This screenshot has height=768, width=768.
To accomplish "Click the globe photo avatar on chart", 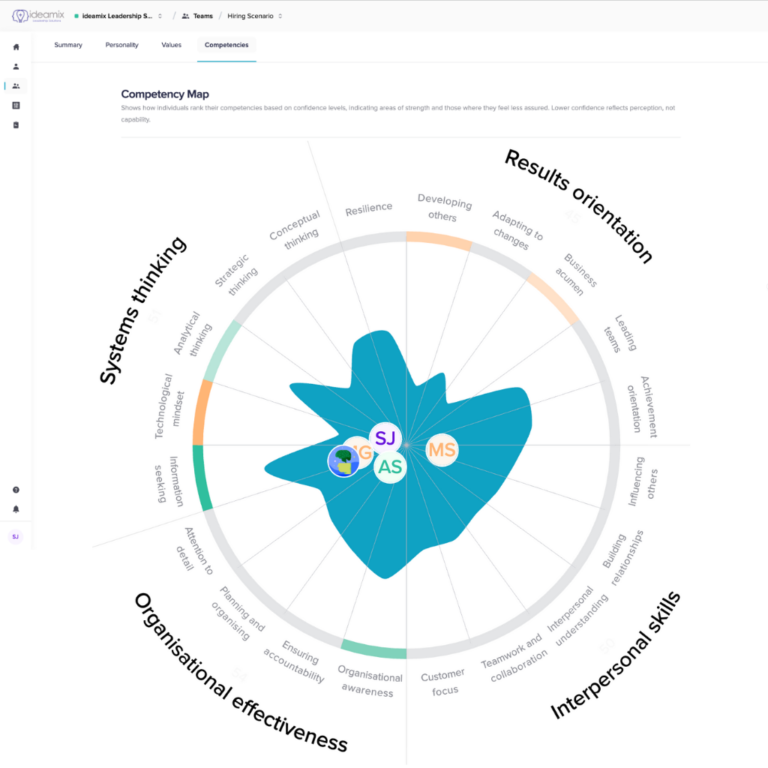I will pos(343,461).
